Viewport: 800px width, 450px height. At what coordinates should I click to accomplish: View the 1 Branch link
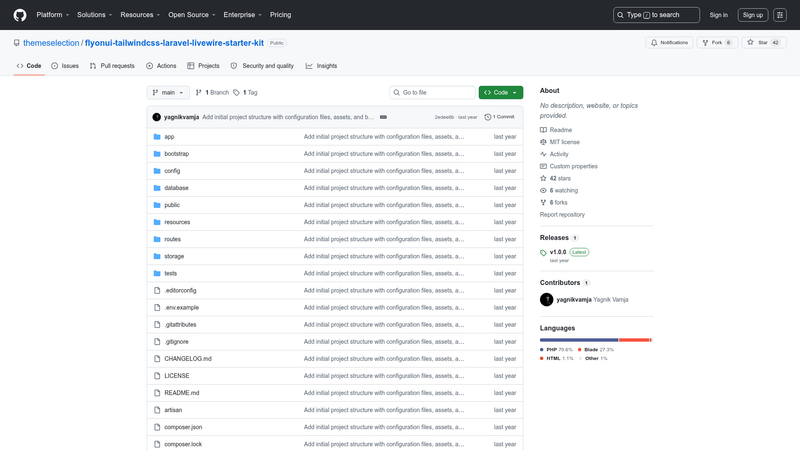coord(212,92)
